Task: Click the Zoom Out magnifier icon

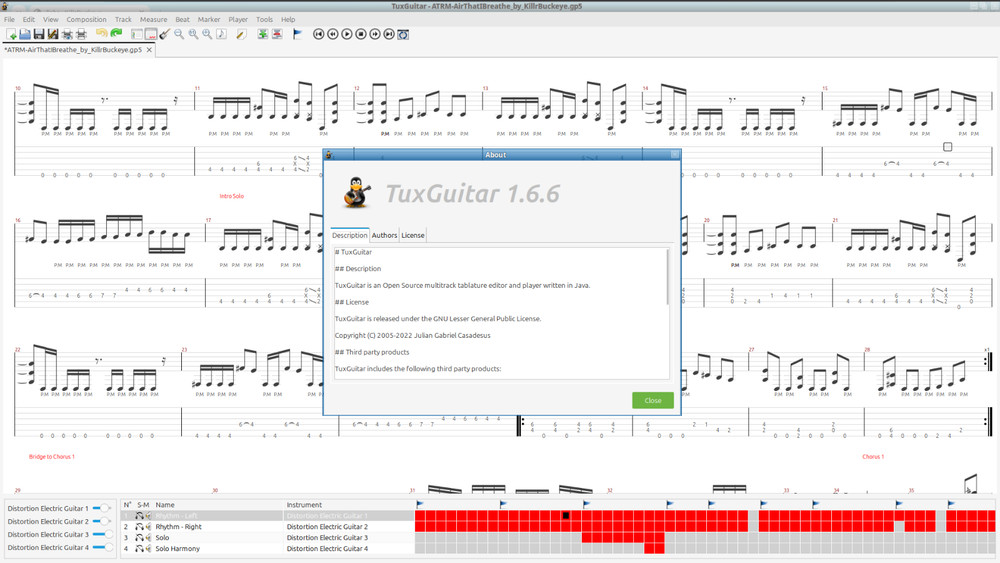Action: (x=179, y=34)
